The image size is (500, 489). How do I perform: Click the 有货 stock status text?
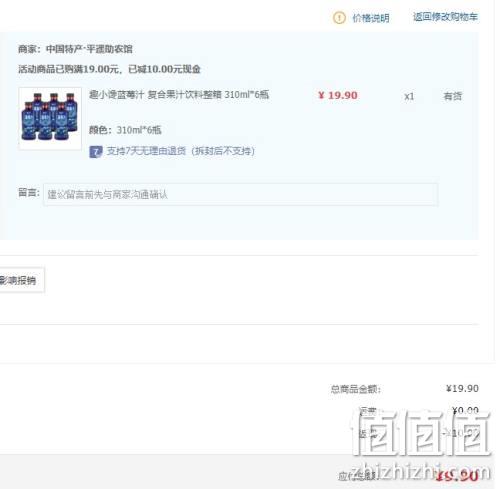point(453,96)
